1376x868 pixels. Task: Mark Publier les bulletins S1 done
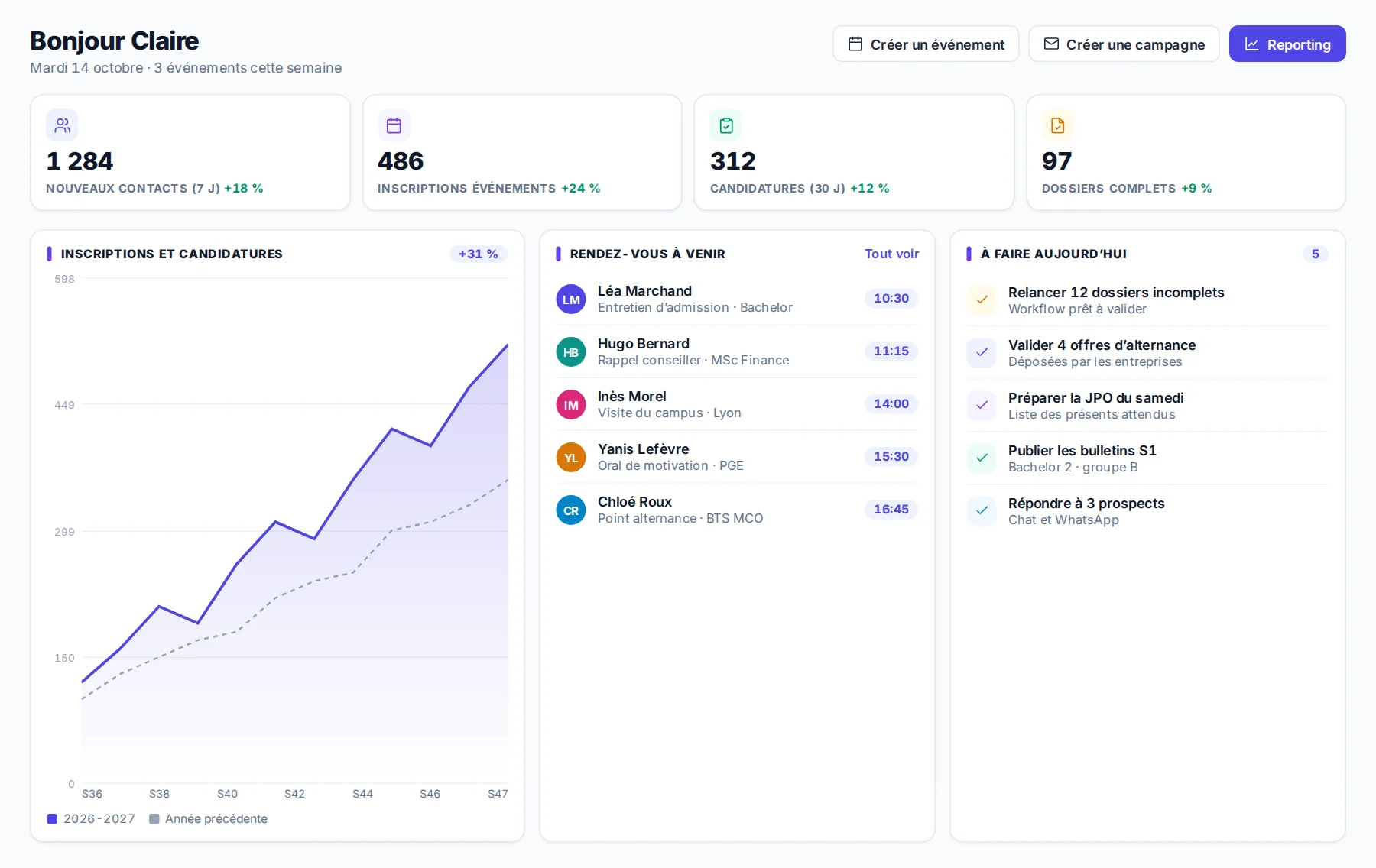(982, 458)
